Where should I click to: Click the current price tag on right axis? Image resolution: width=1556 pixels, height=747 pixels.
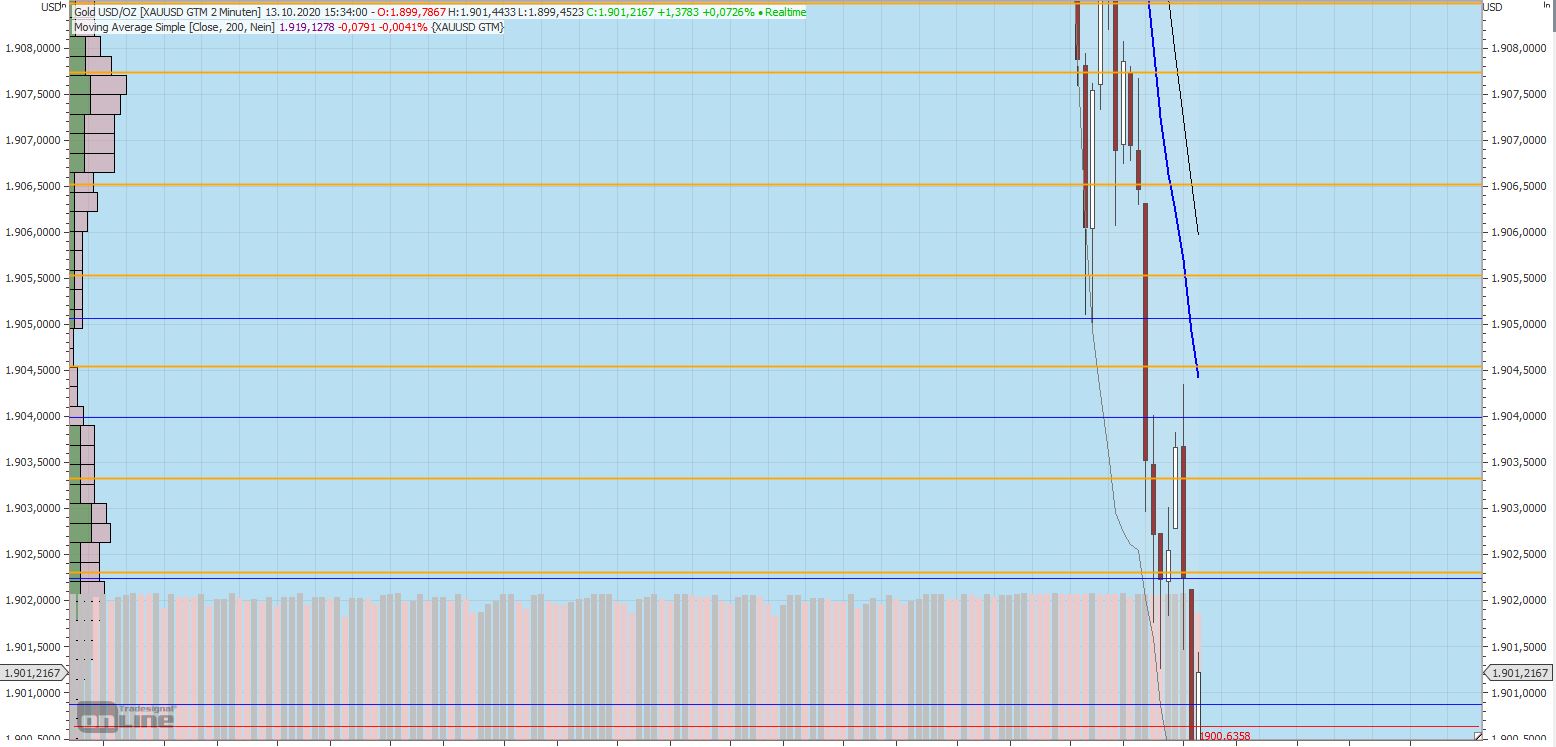(x=1520, y=673)
